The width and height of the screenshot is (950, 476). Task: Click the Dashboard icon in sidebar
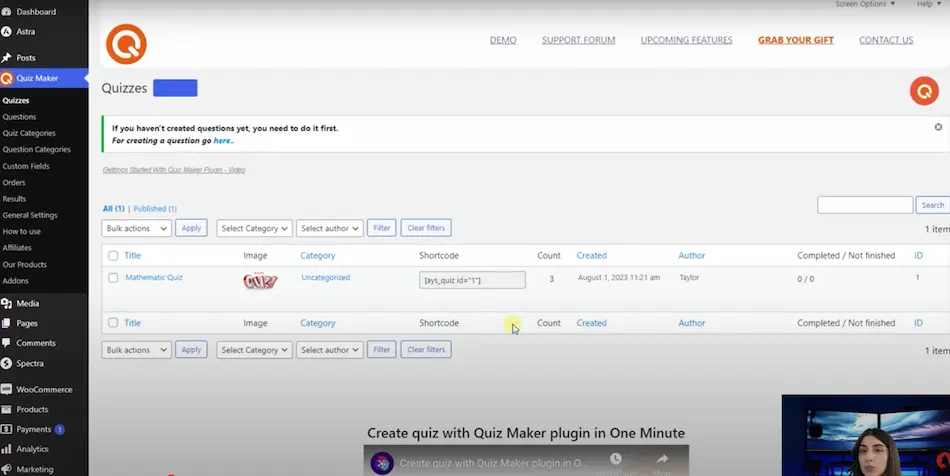pos(6,12)
